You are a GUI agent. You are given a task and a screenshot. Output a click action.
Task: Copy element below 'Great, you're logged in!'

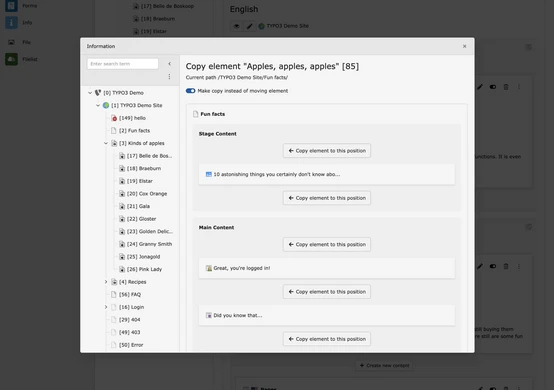pos(327,292)
